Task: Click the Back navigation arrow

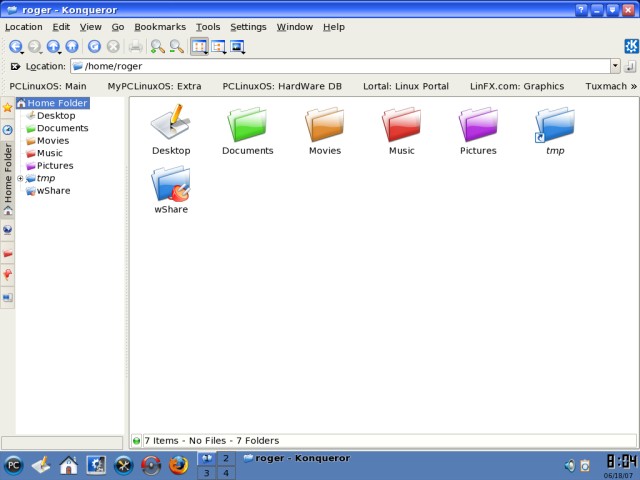Action: [15, 47]
